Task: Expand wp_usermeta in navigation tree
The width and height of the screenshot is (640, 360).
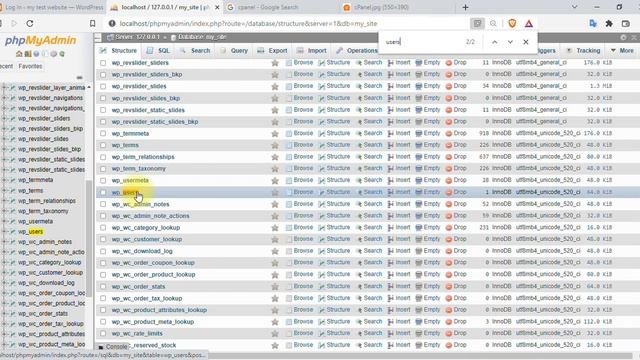Action: pyautogui.click(x=4, y=221)
